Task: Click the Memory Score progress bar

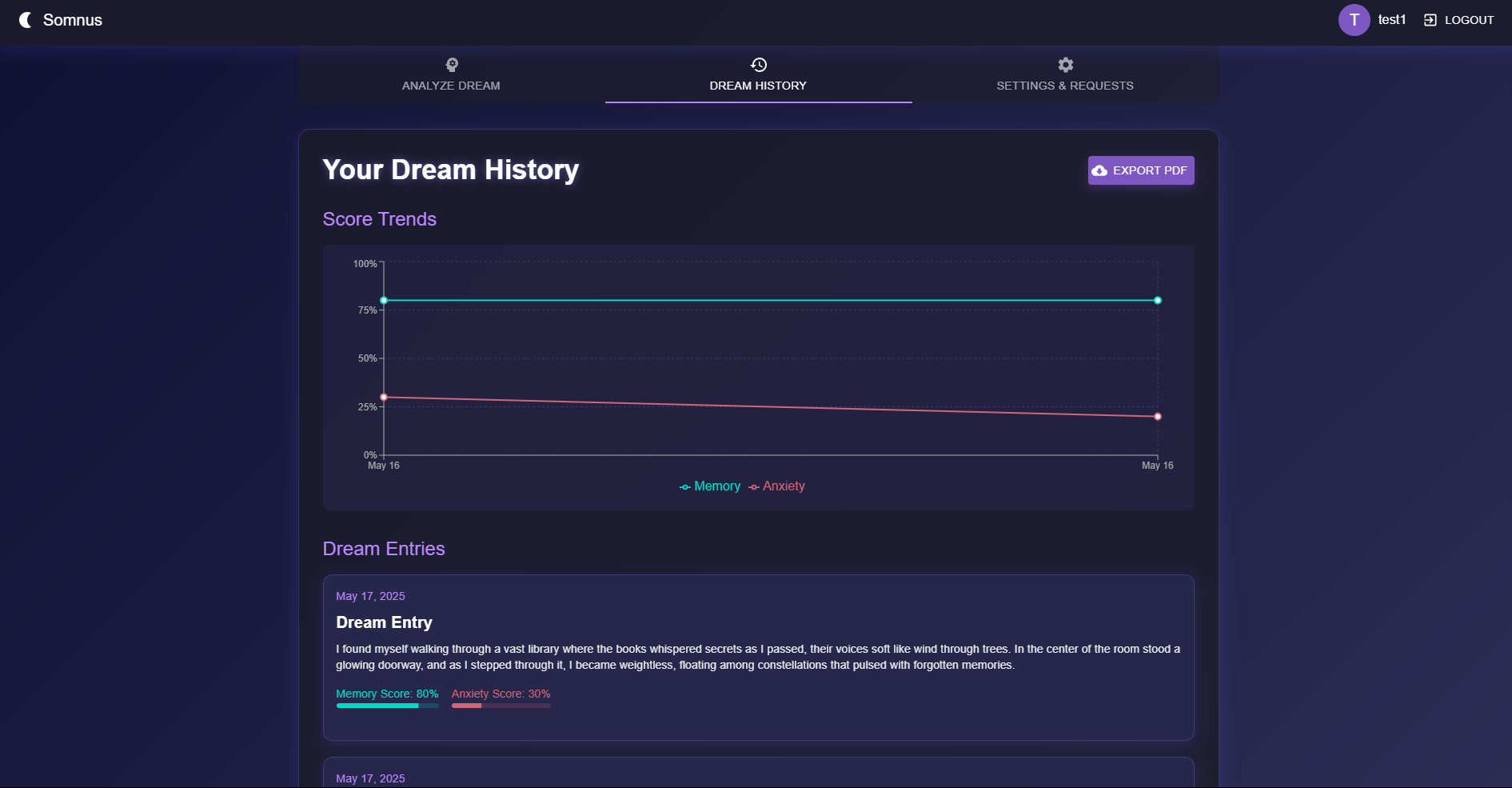Action: (387, 706)
